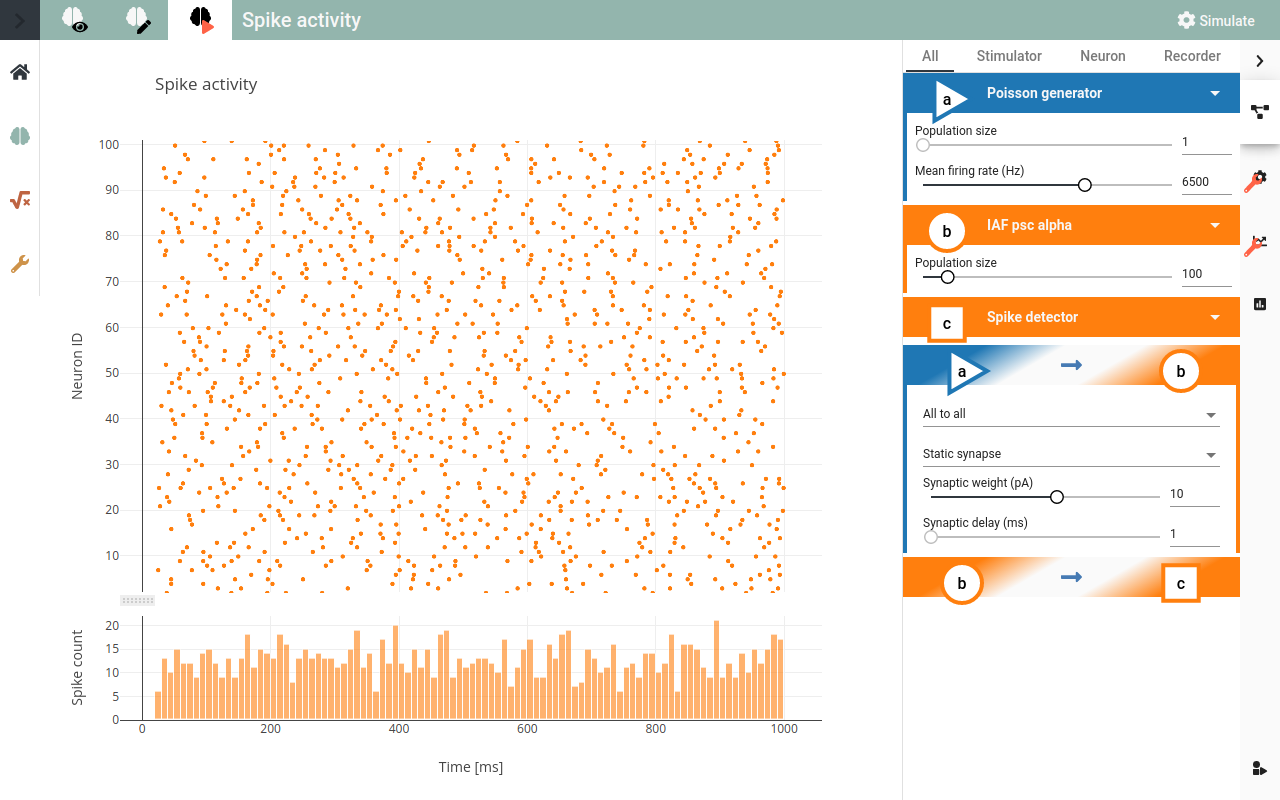Edit Synaptic delay value 1
The image size is (1280, 800).
[x=1195, y=534]
